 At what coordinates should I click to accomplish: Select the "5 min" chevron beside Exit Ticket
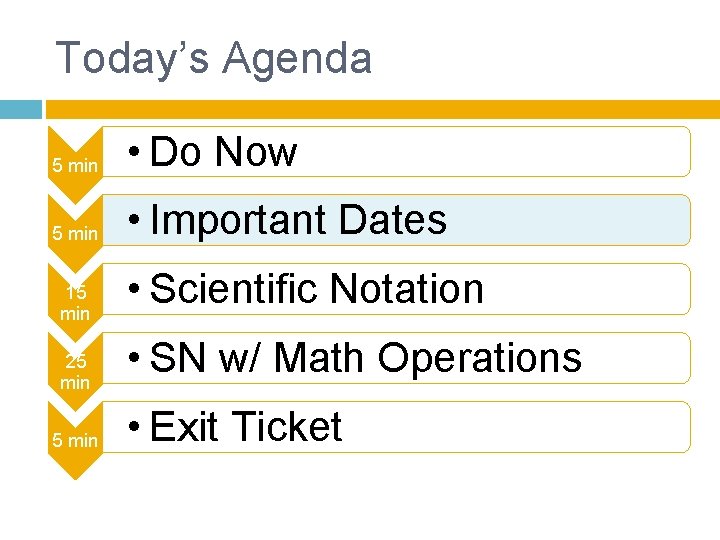tap(74, 440)
